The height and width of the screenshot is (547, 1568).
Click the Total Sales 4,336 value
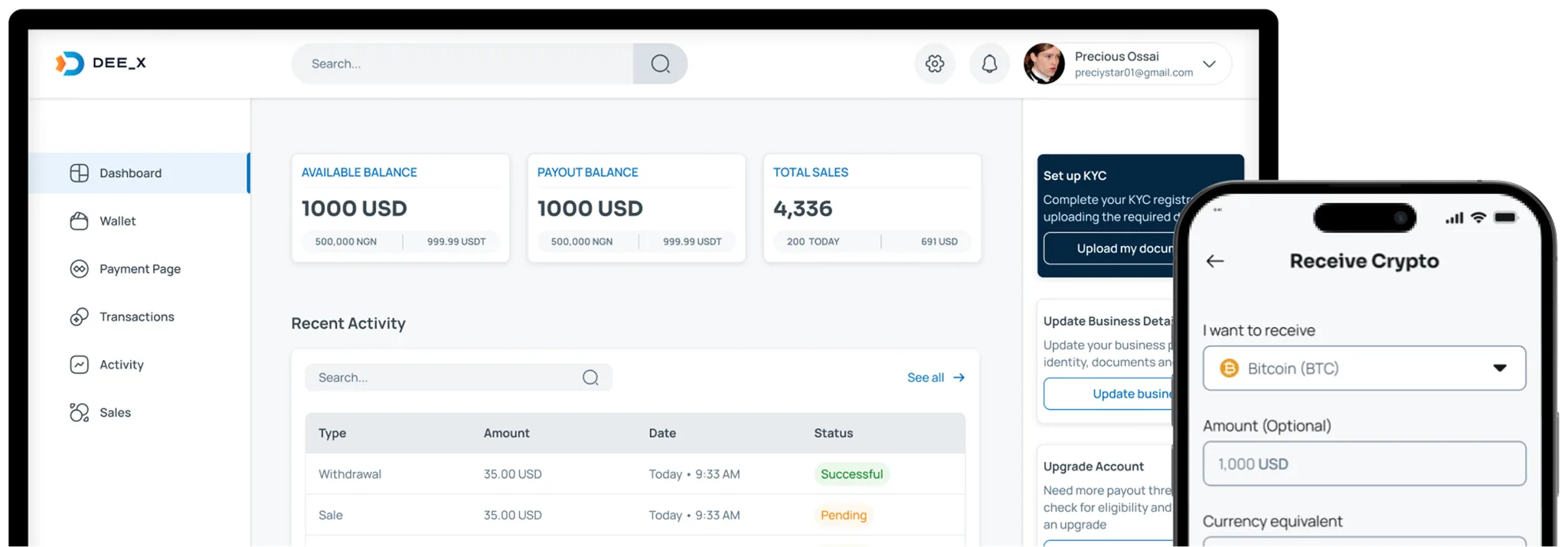click(x=802, y=208)
